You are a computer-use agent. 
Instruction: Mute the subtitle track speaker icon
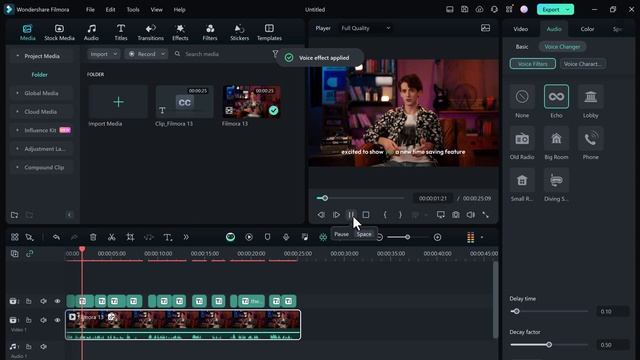(43, 301)
